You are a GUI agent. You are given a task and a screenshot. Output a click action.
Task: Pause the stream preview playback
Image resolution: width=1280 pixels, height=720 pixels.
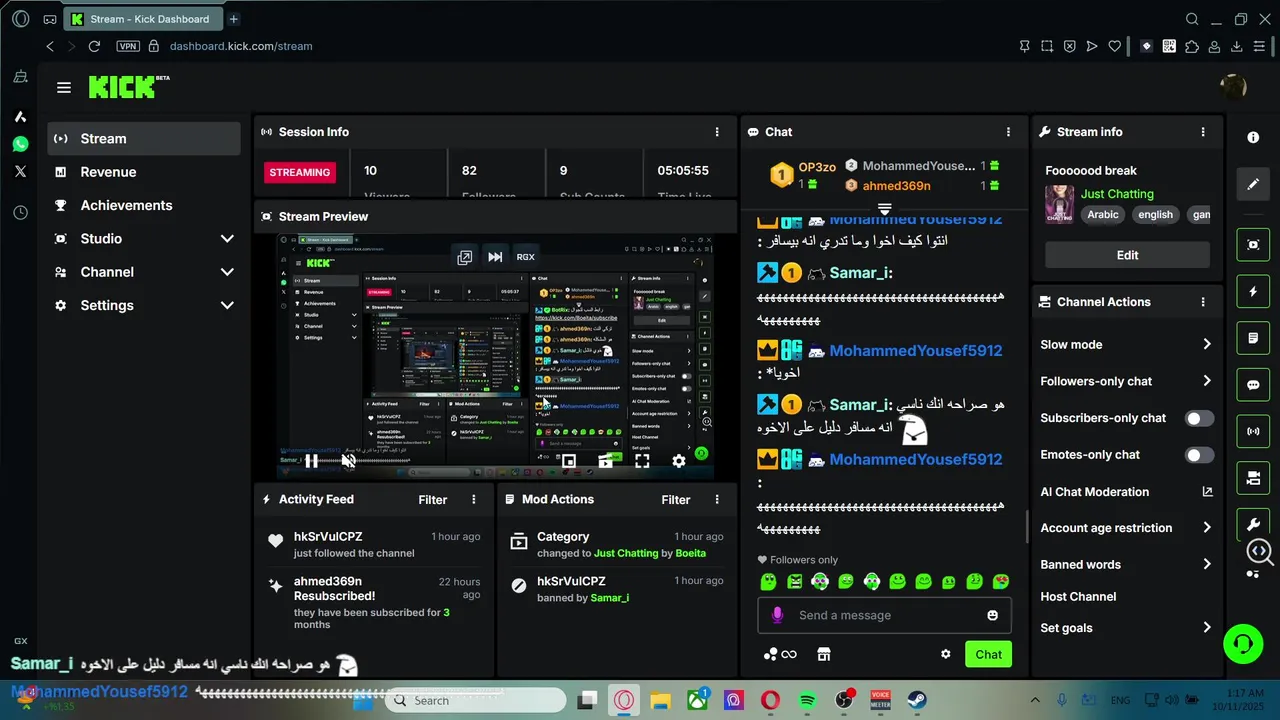(x=312, y=461)
